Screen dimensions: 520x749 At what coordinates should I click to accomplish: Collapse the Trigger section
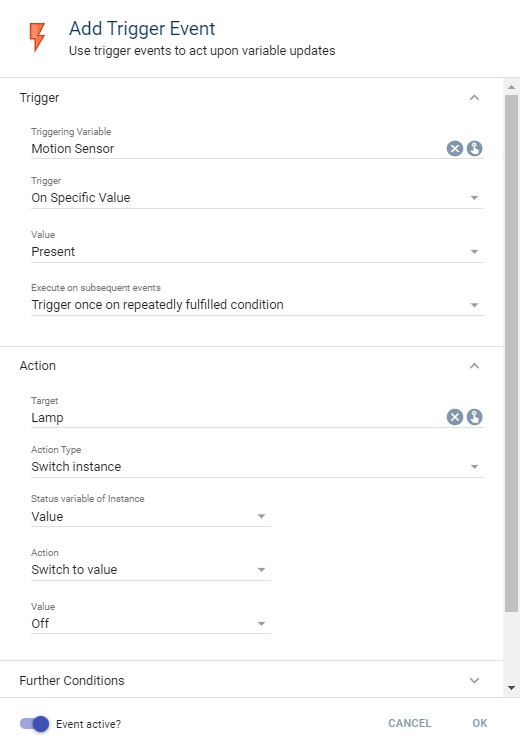click(474, 98)
